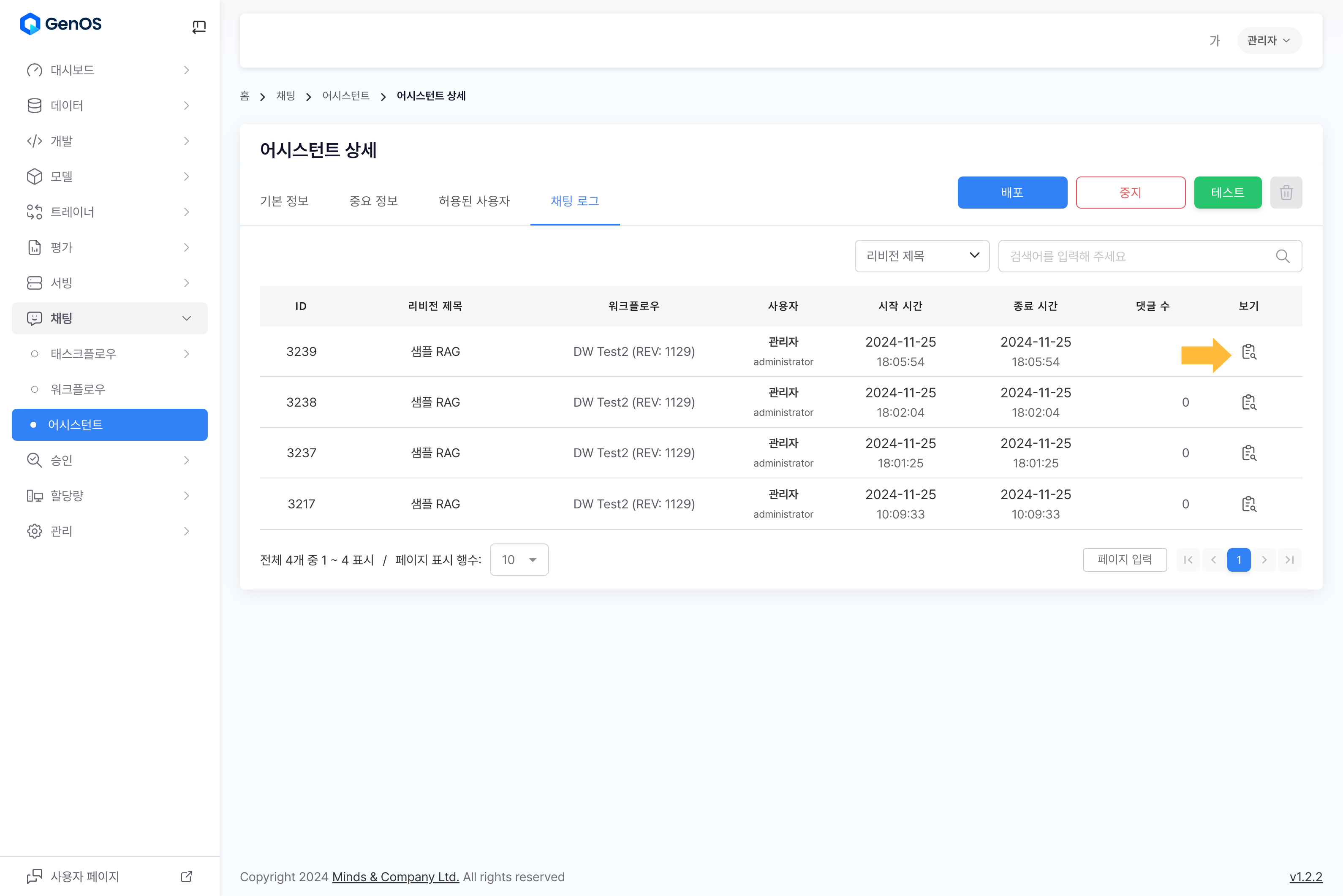The image size is (1343, 896).
Task: Click the view log icon for ID 3239
Action: [x=1249, y=351]
